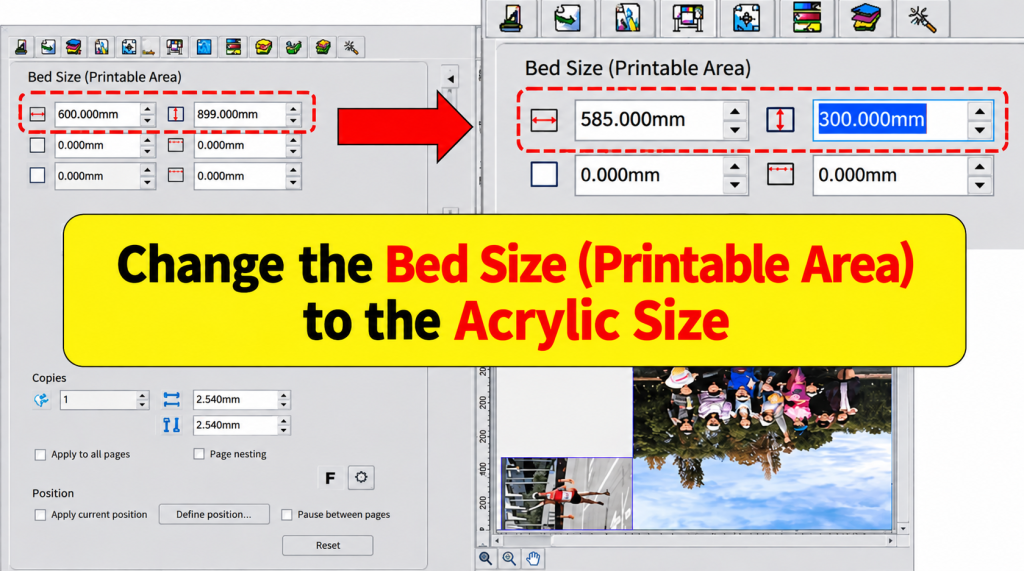This screenshot has height=571, width=1024.
Task: Decrease the 585.000mm value with down arrow
Action: 735,130
